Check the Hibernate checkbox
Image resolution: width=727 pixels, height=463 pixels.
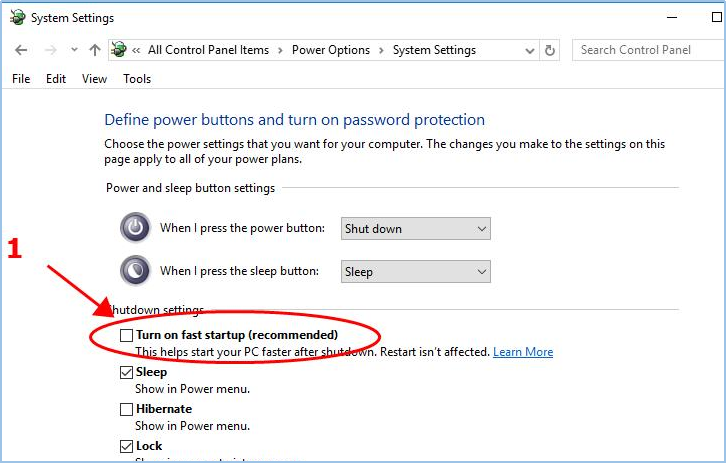coord(126,409)
